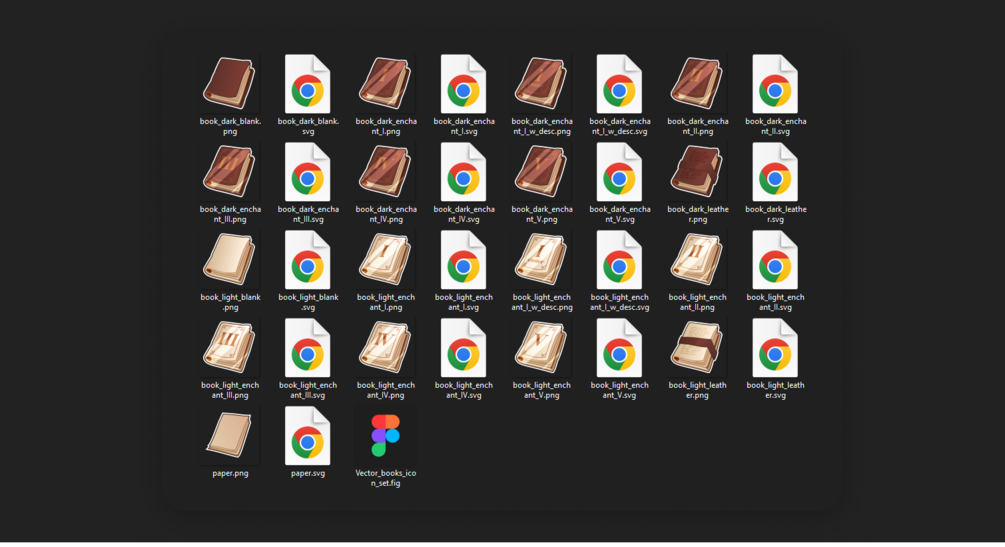
Task: Select book_dark_enchant_II.svg Chrome icon
Action: (775, 83)
